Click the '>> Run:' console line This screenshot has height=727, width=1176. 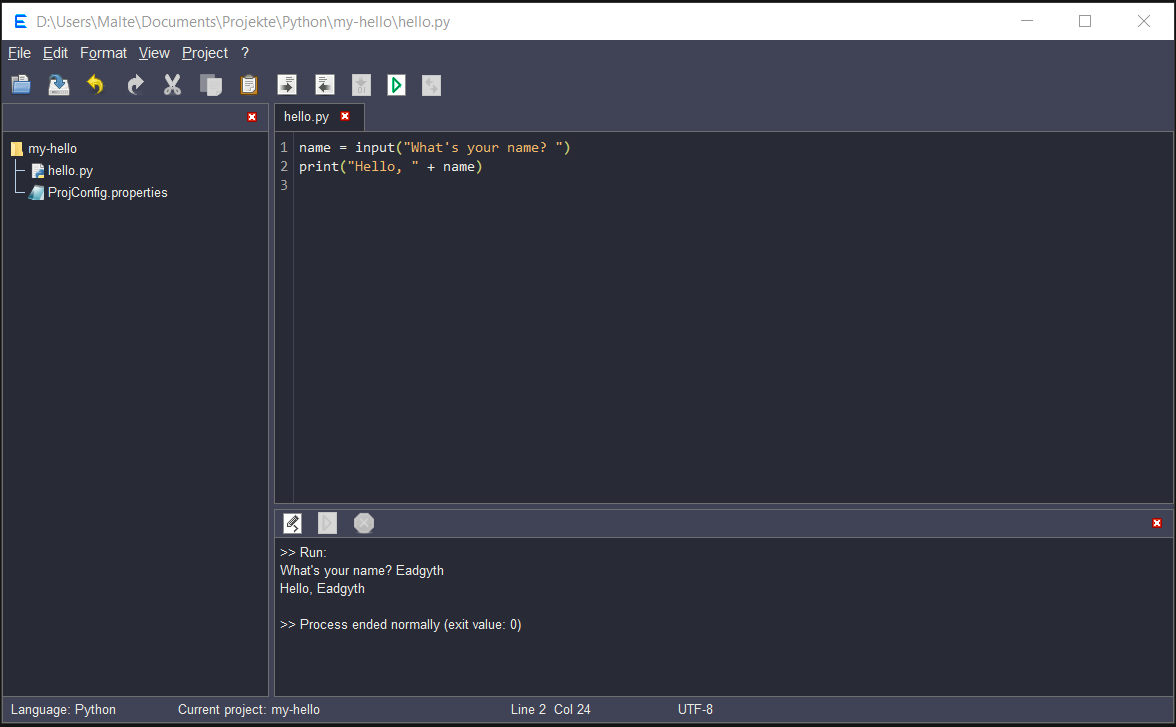[303, 553]
